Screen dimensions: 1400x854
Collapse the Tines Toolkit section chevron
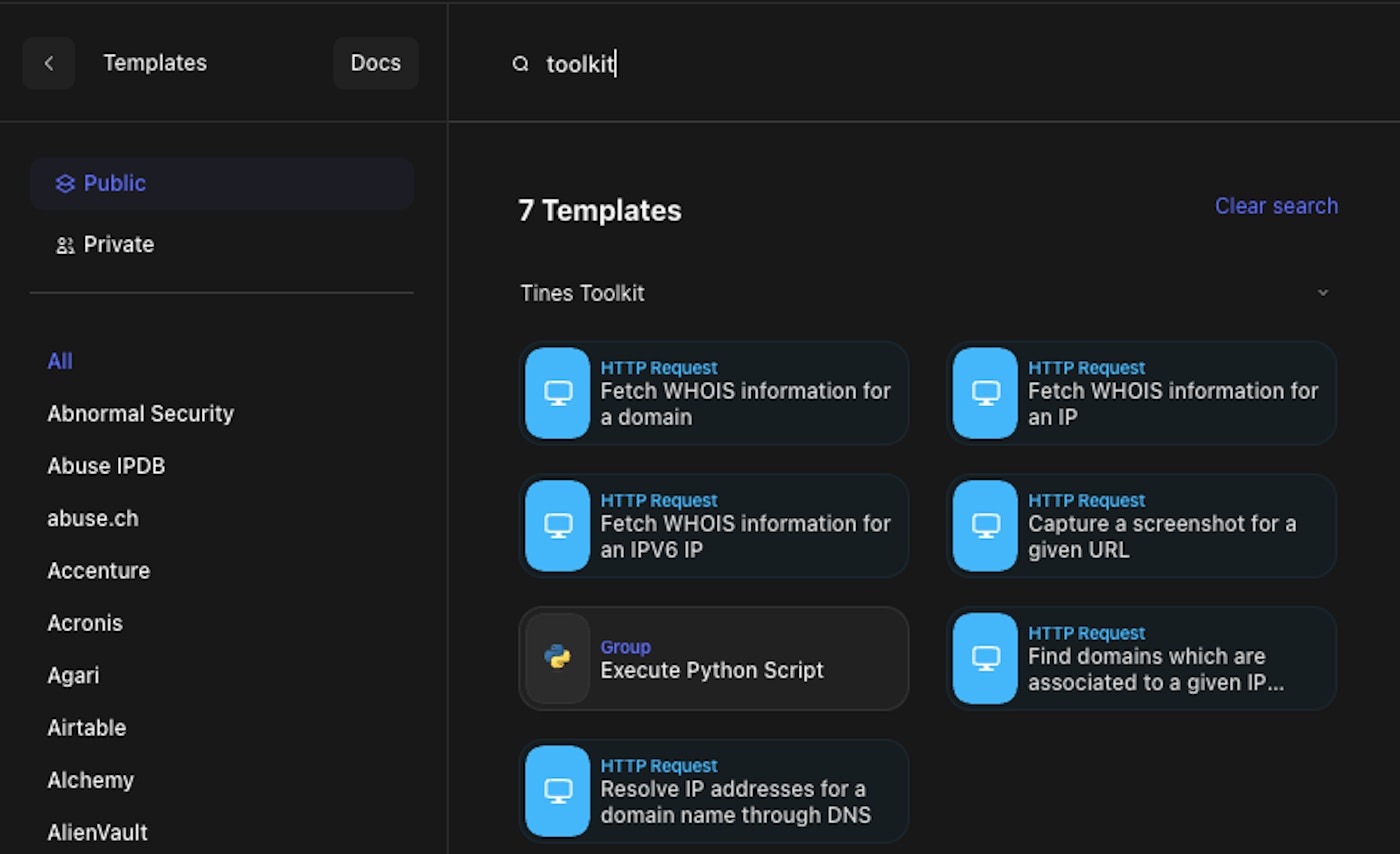1322,293
